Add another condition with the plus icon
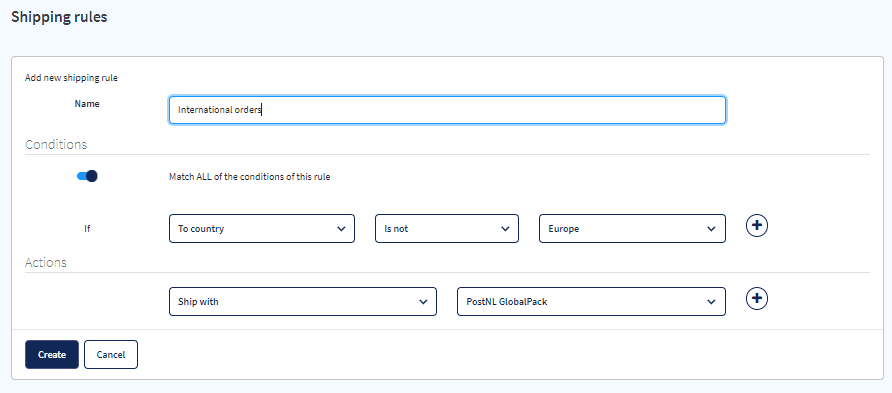892x393 pixels. point(757,226)
